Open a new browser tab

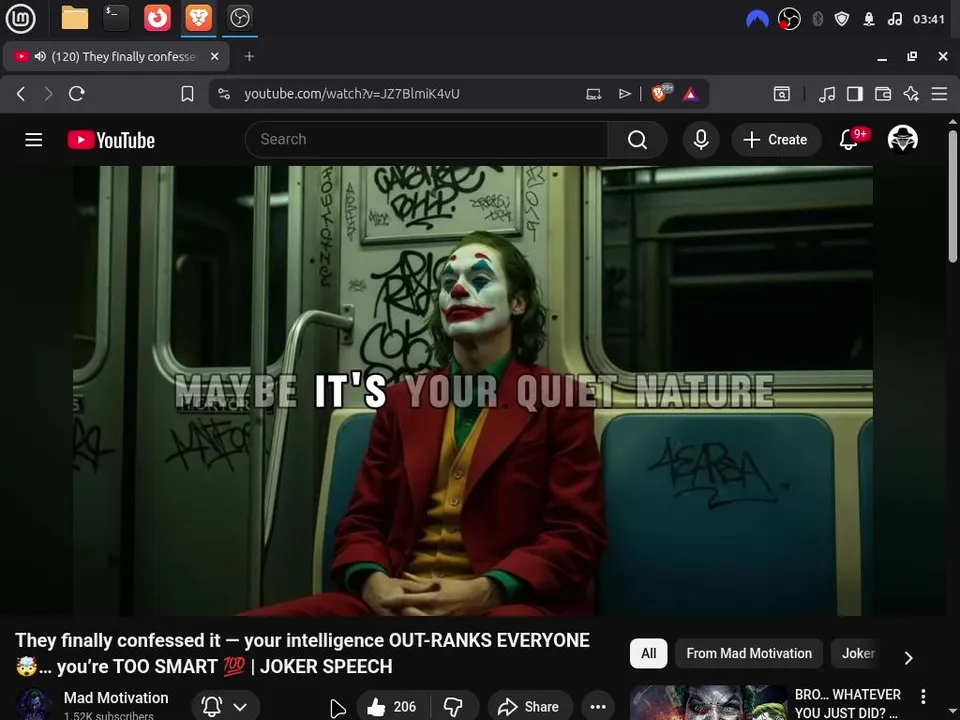(x=249, y=56)
